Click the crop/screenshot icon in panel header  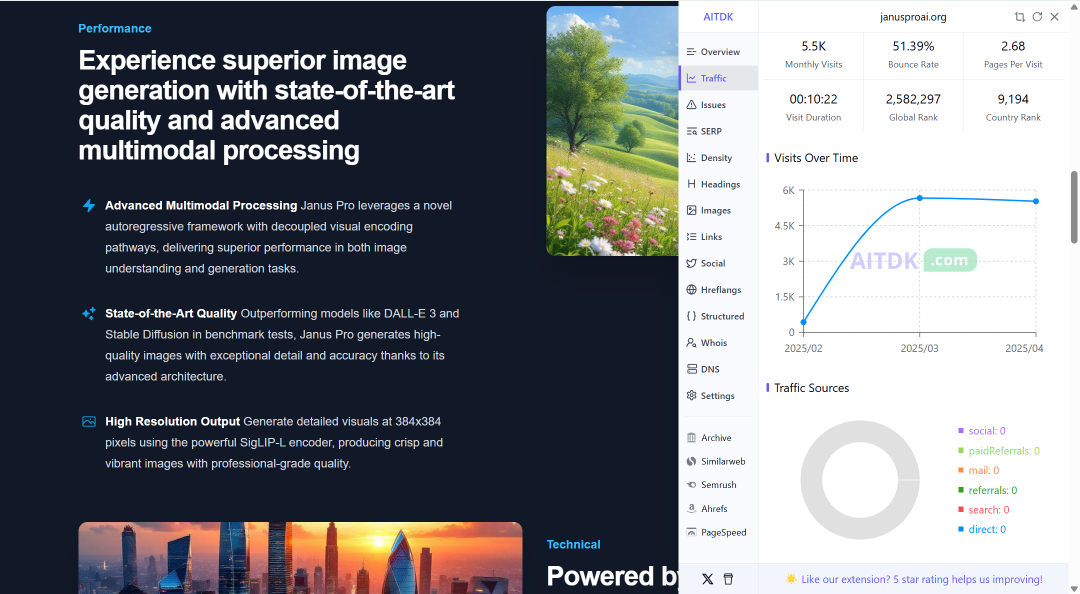coord(1020,17)
